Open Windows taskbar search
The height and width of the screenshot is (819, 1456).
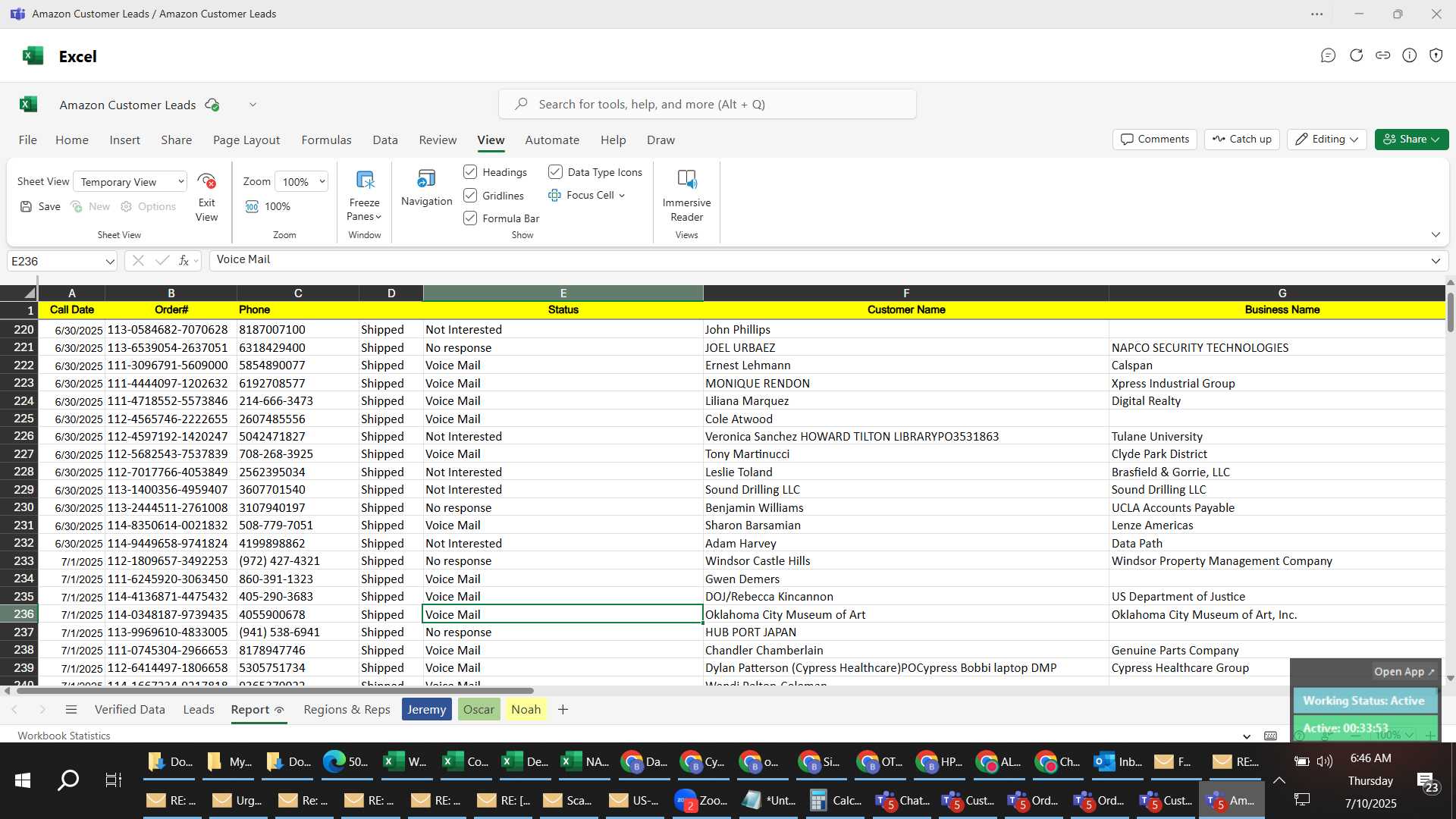click(68, 780)
